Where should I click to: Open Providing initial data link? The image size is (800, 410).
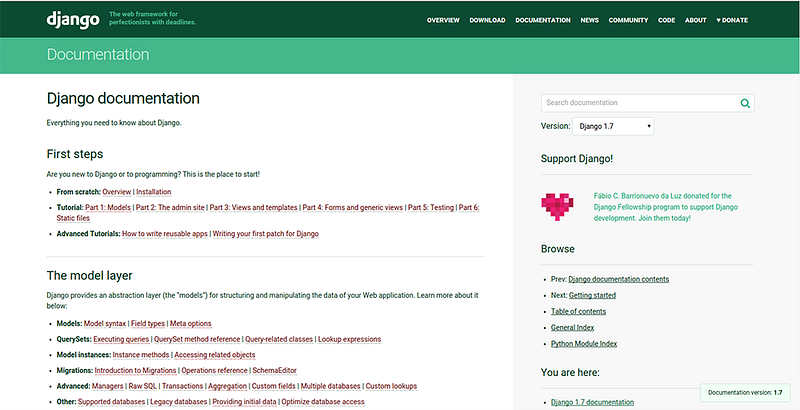[x=244, y=402]
